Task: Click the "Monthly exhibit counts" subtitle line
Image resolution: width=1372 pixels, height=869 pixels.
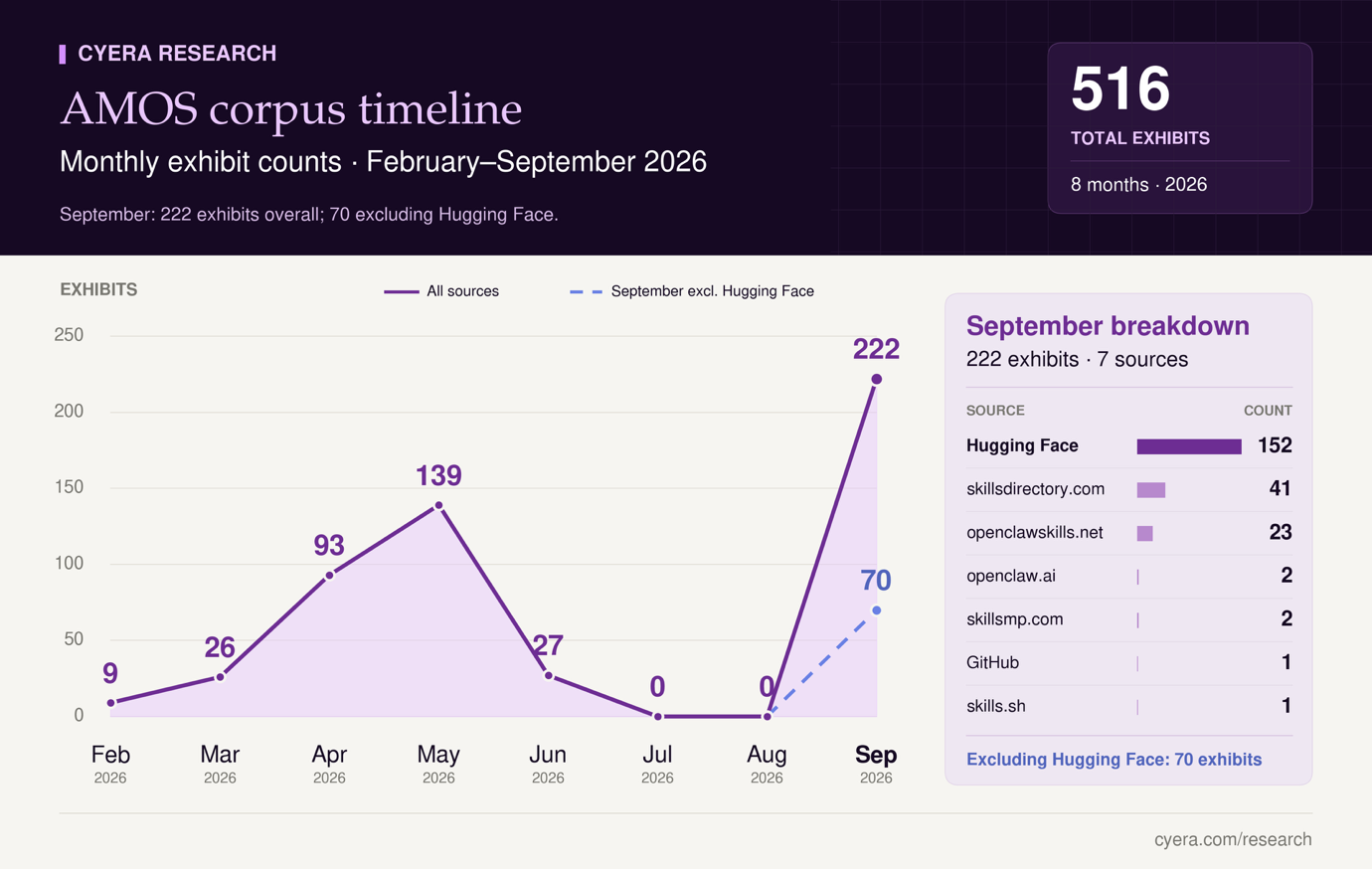Action: (383, 162)
